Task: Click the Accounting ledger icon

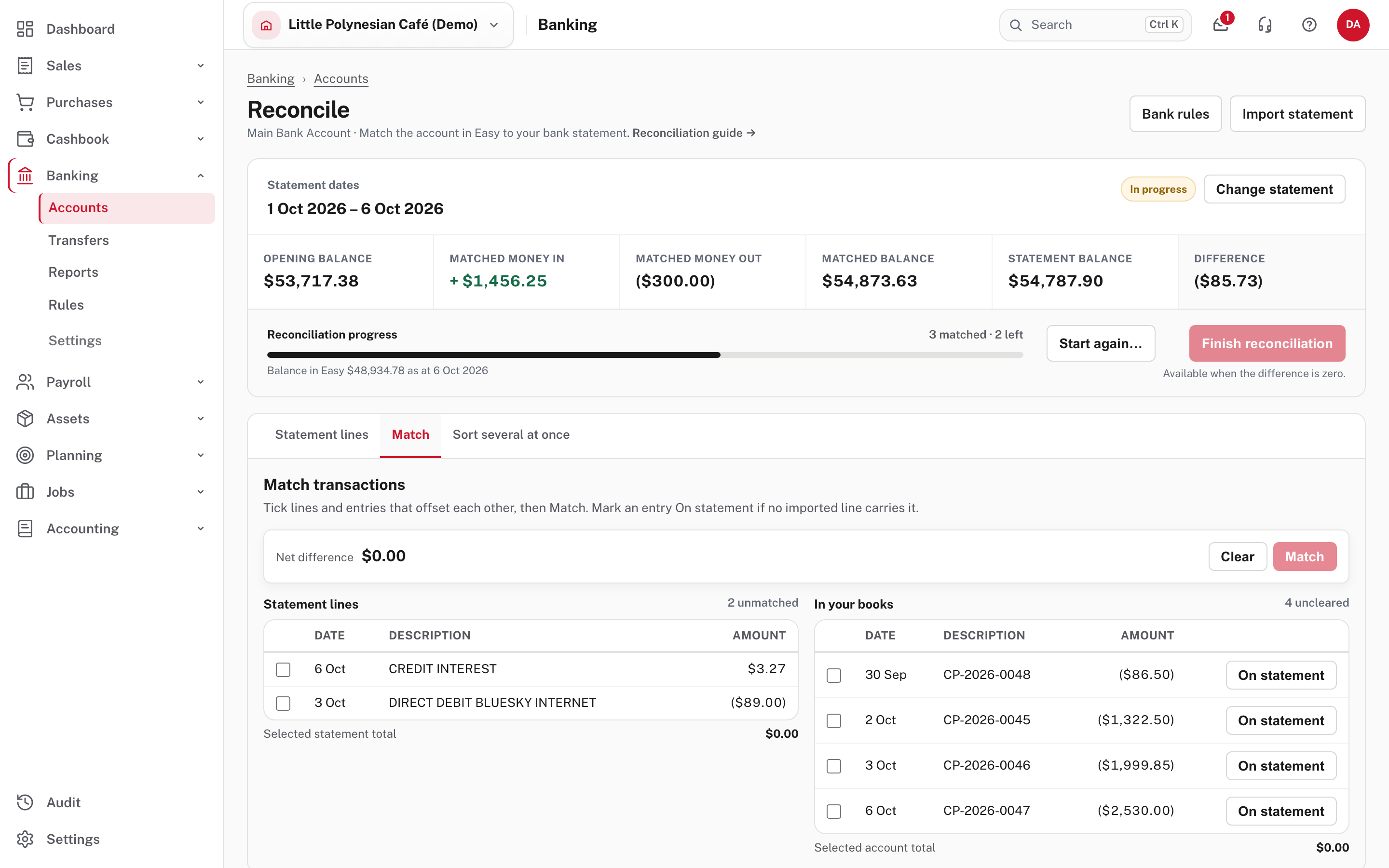Action: (x=25, y=529)
